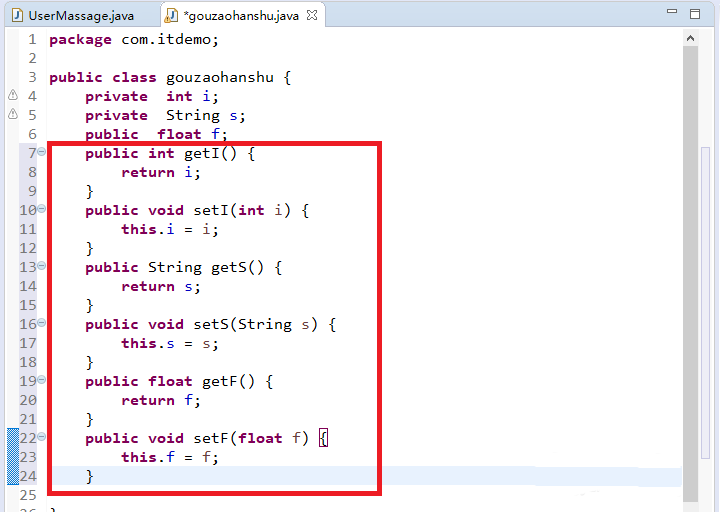Image resolution: width=720 pixels, height=512 pixels.
Task: Click line number 25 in the gutter
Action: [28, 495]
